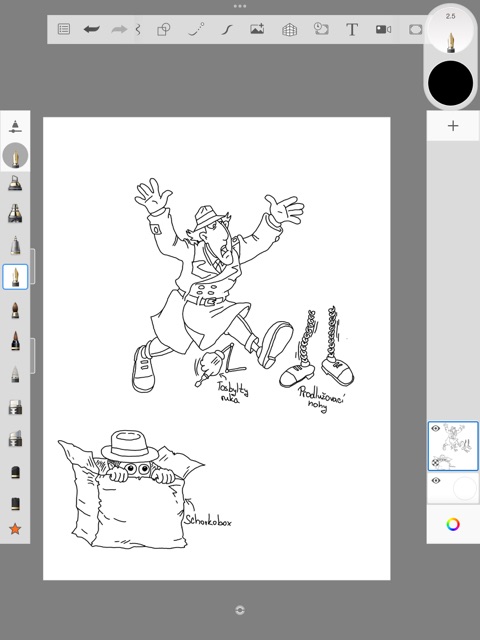The width and height of the screenshot is (480, 640).
Task: Hide the drawing layer via eye icon
Action: (436, 428)
